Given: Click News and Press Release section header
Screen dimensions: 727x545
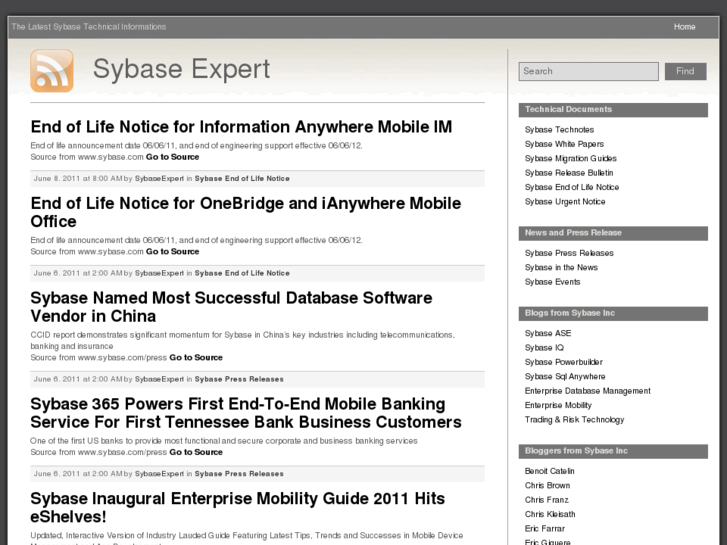Looking at the screenshot, I should 613,233.
